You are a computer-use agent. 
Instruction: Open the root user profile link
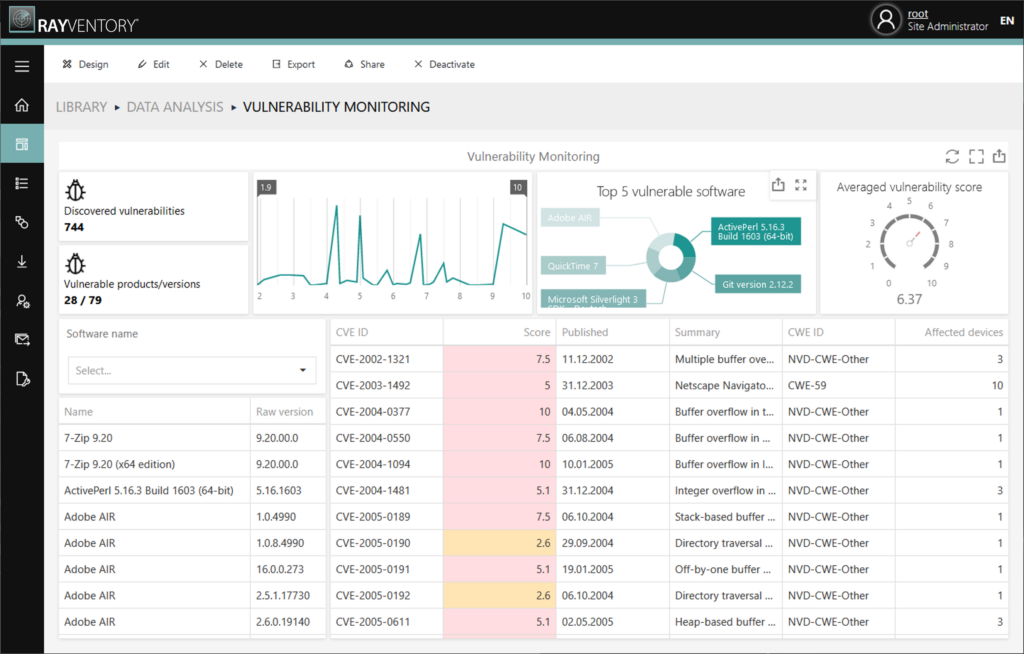(918, 14)
